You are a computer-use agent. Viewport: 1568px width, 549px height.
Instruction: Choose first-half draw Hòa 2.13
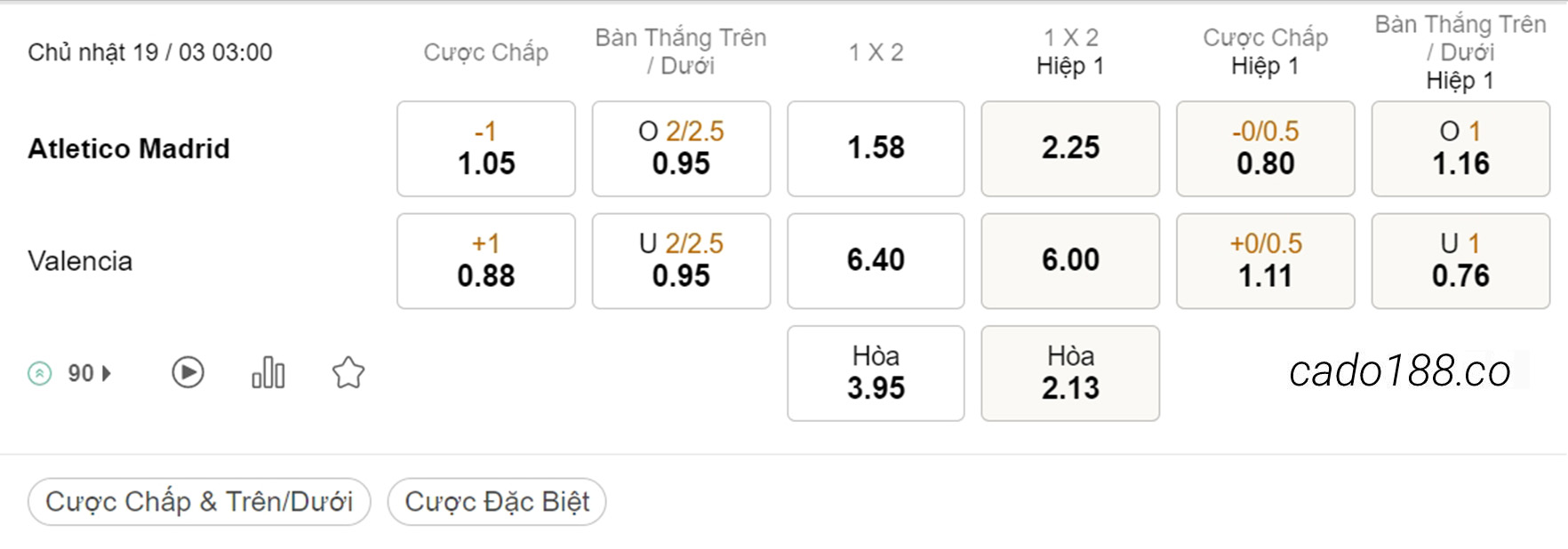[x=1070, y=373]
